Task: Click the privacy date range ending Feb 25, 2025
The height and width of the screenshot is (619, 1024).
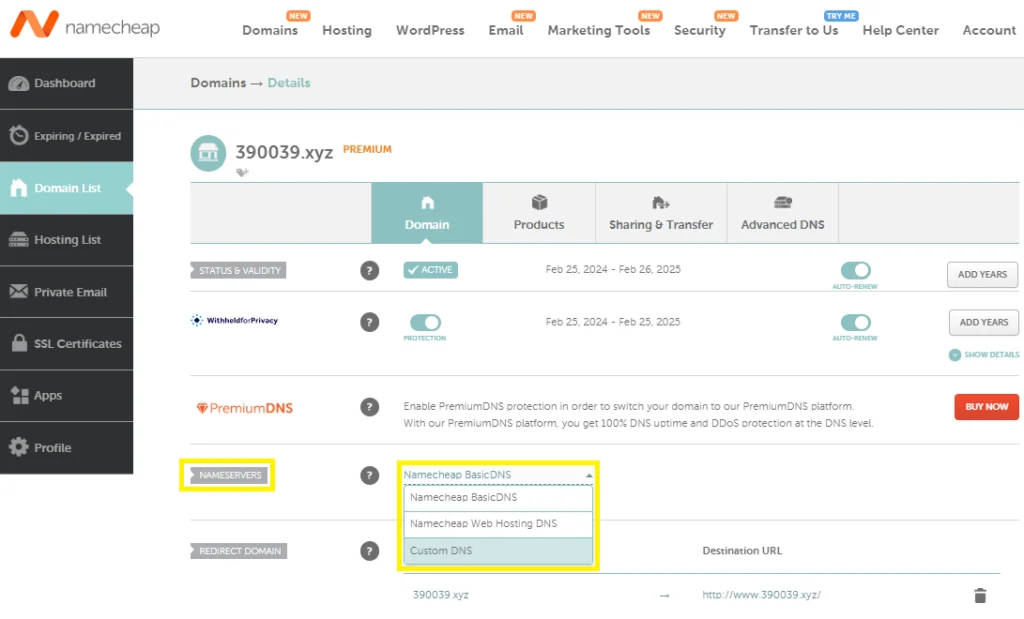Action: click(x=613, y=322)
